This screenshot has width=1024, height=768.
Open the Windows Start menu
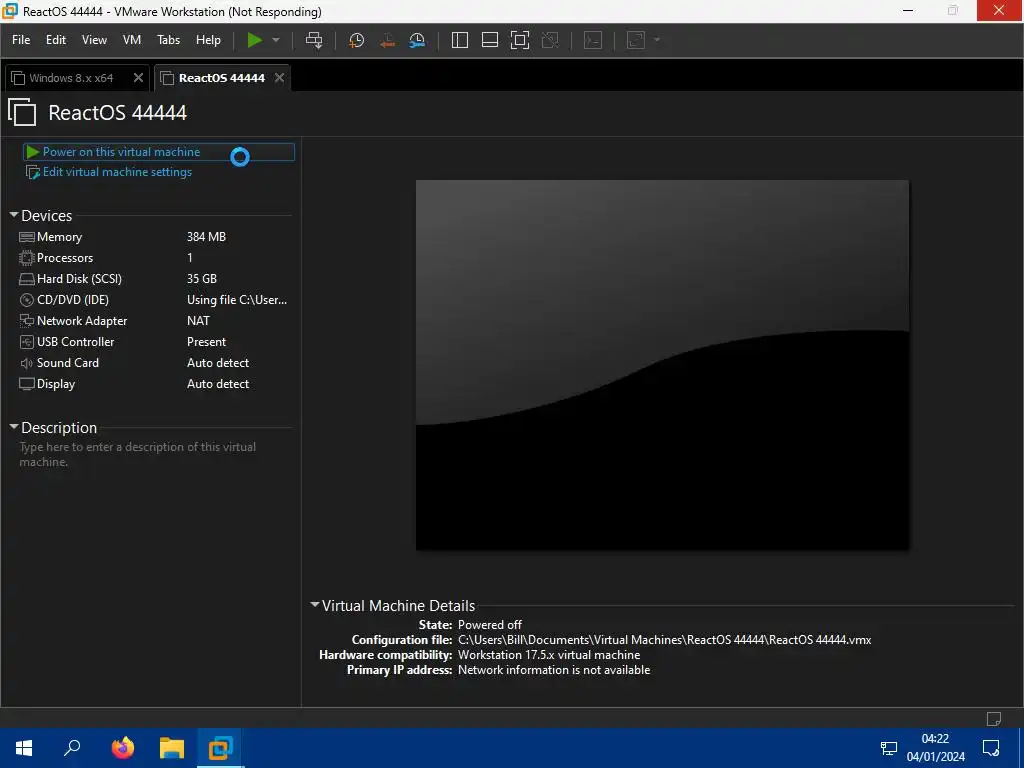24,748
